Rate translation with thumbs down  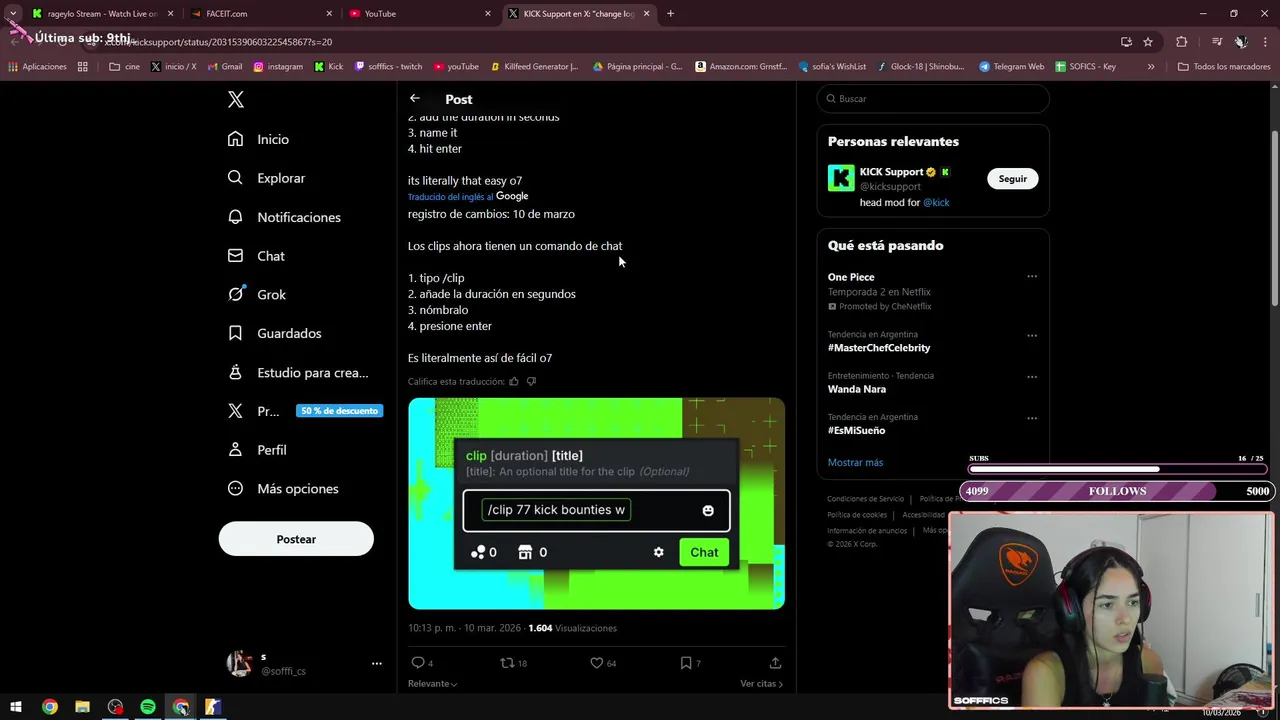(x=531, y=381)
